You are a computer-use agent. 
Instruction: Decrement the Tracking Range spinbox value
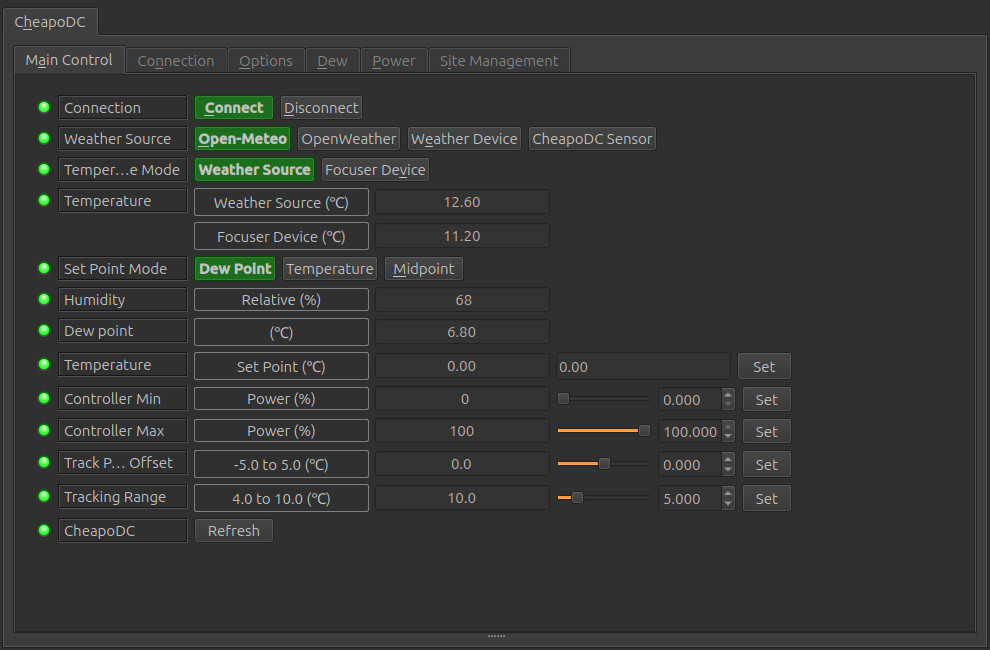pos(729,503)
